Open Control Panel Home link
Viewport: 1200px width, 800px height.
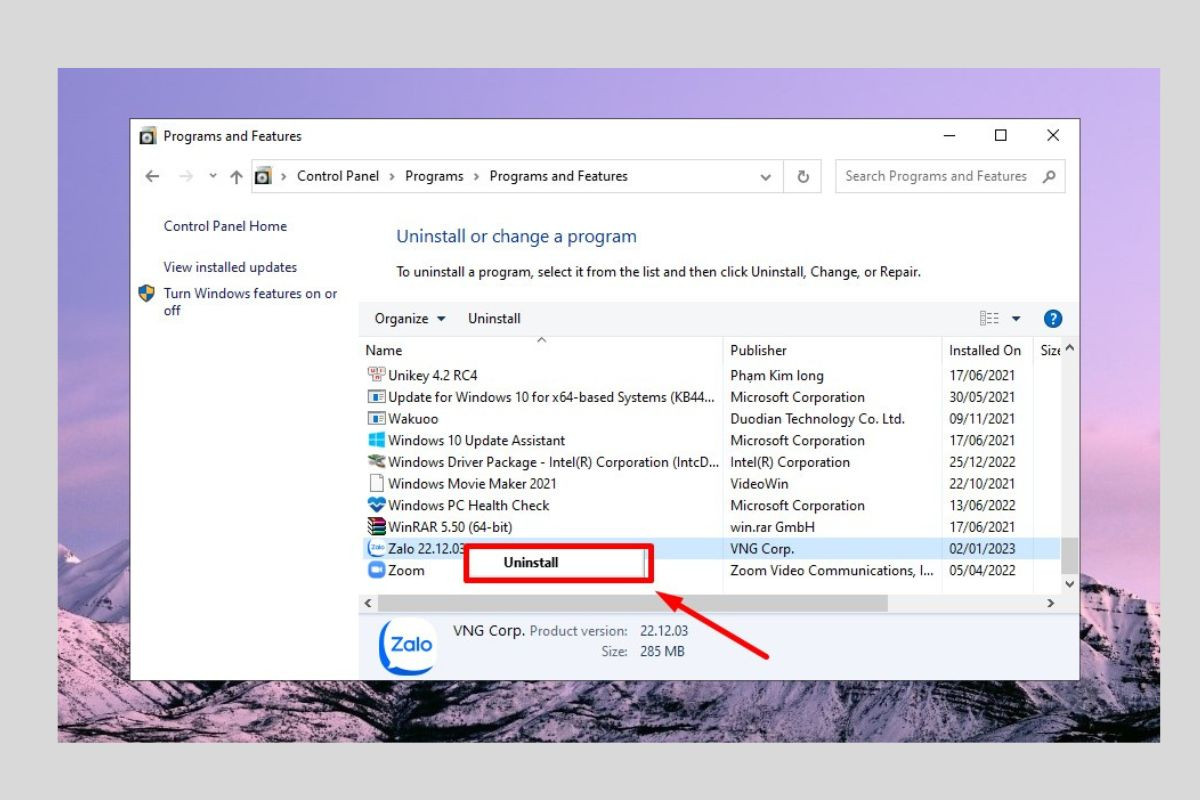pos(225,227)
